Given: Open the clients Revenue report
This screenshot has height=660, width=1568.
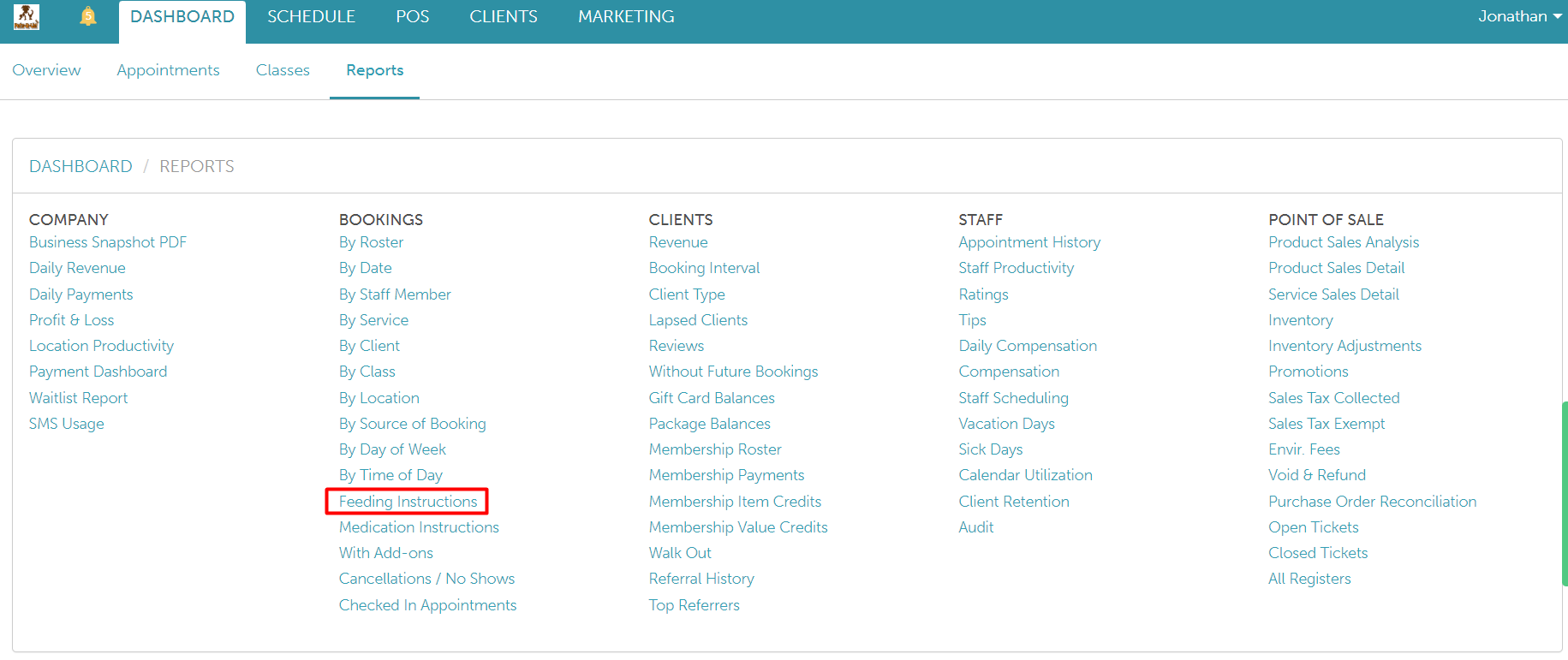Looking at the screenshot, I should point(678,242).
